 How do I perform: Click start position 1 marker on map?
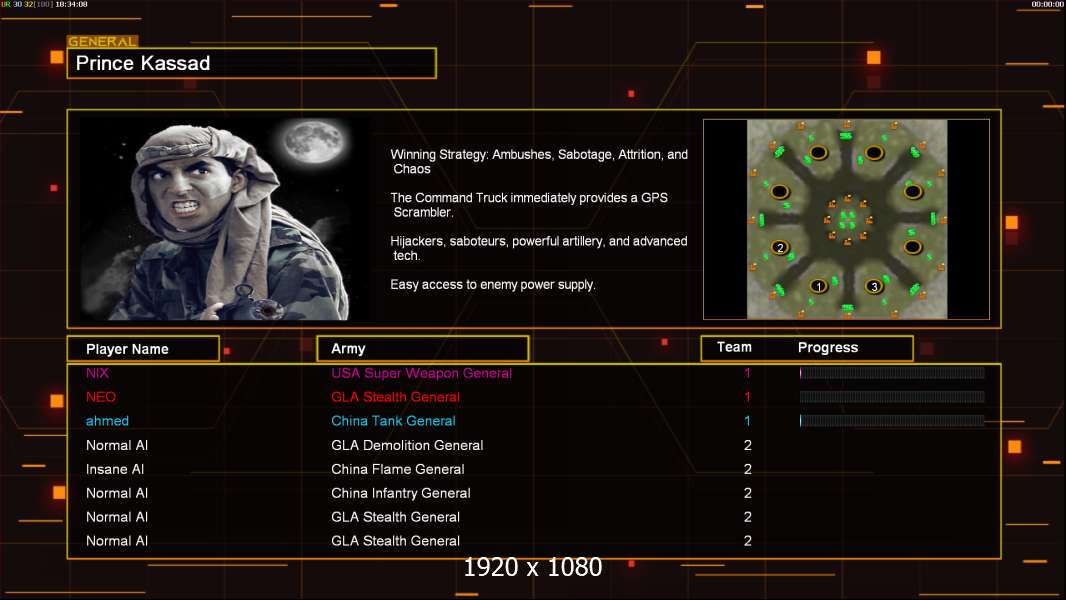point(819,286)
